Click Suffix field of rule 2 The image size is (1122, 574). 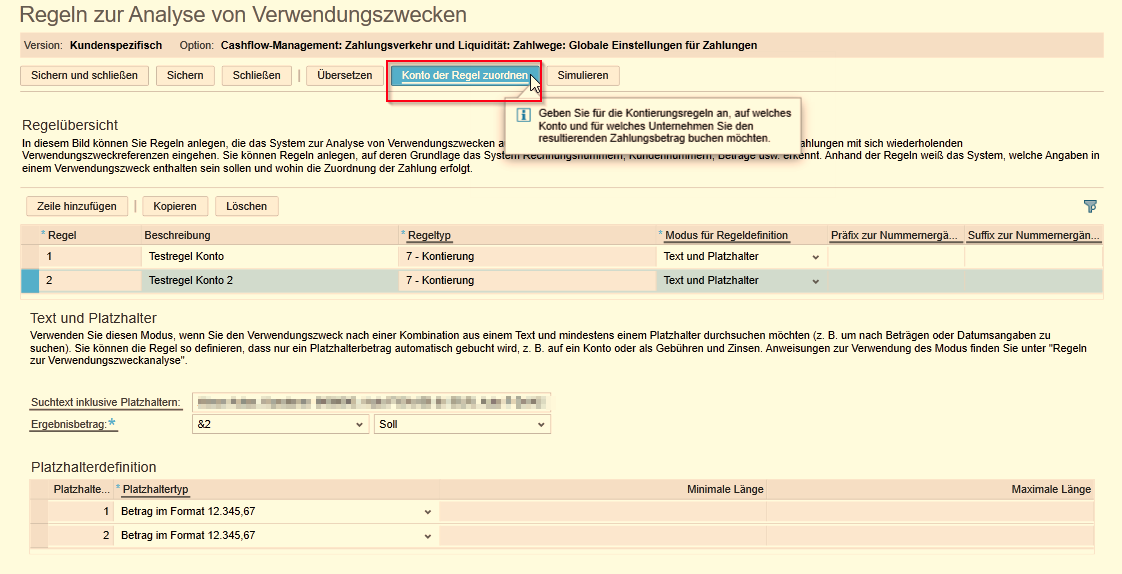1033,281
